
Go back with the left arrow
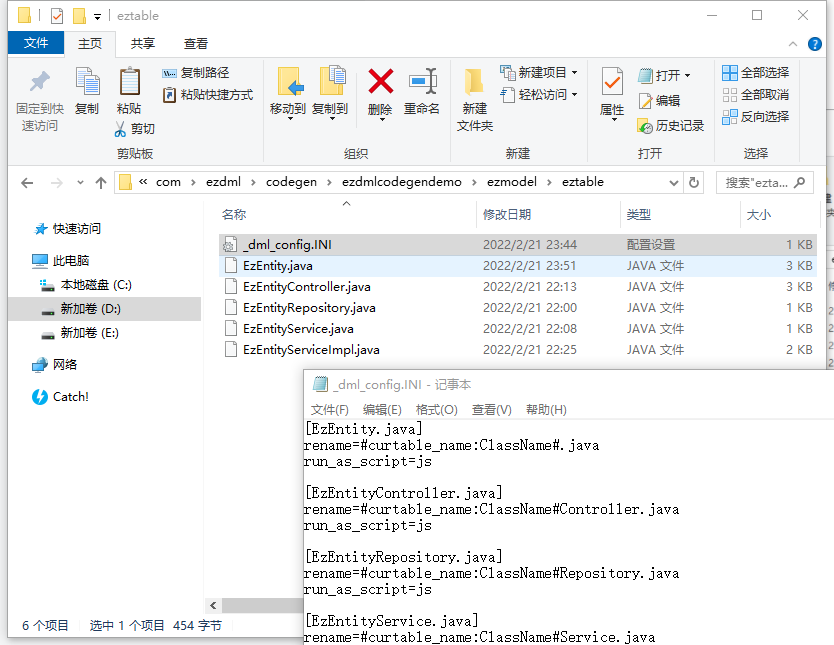click(x=27, y=183)
